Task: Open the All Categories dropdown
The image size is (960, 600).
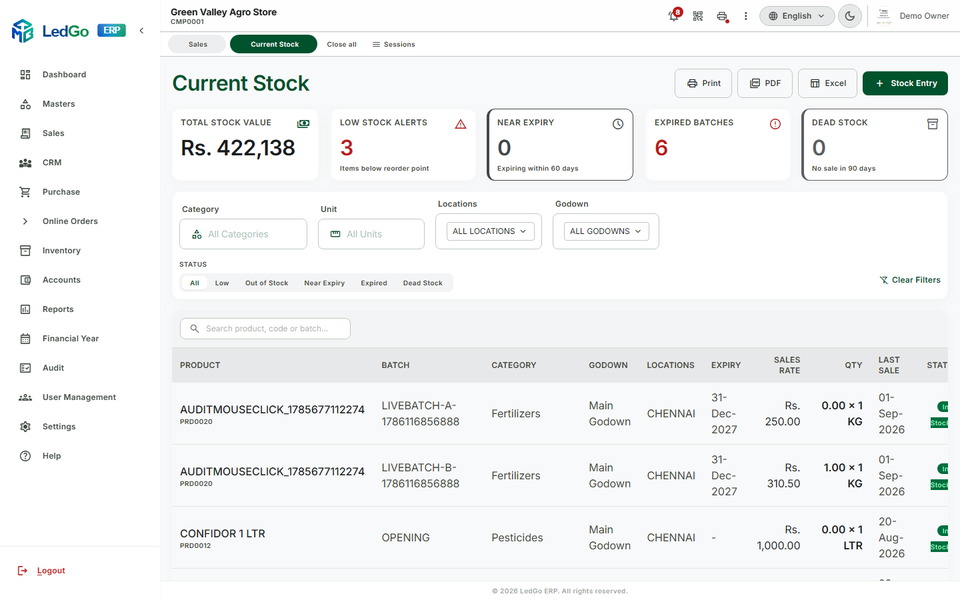Action: tap(243, 234)
